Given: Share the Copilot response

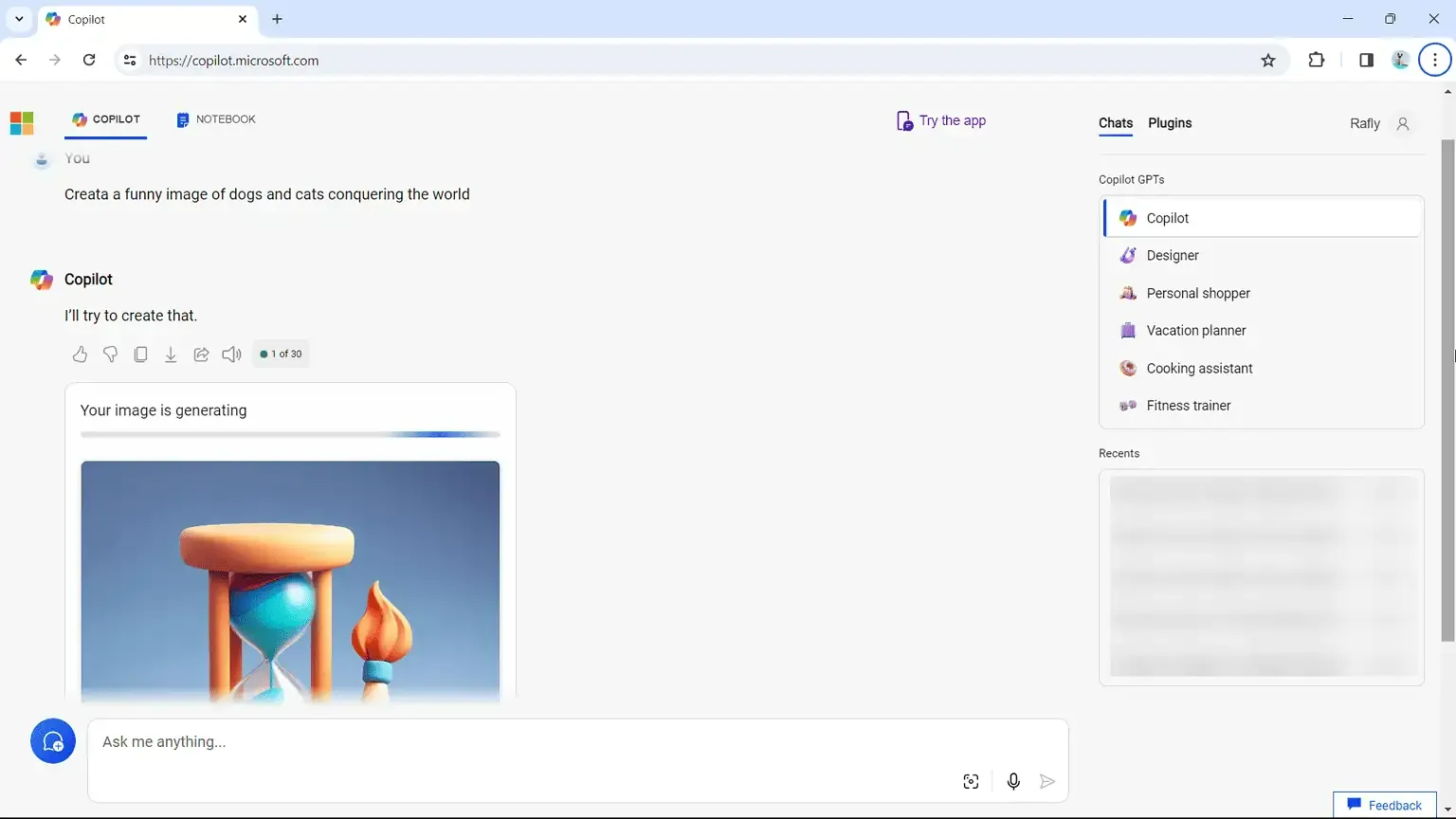Looking at the screenshot, I should pyautogui.click(x=201, y=355).
